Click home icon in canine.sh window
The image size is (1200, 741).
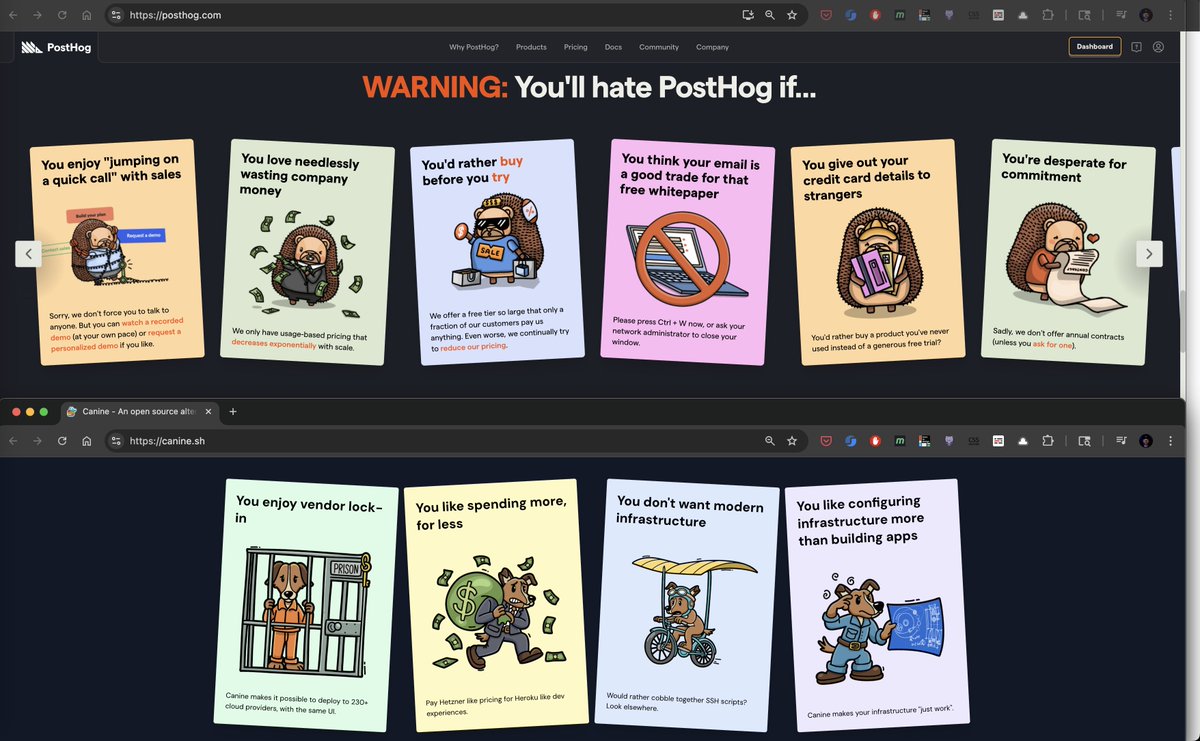(86, 440)
